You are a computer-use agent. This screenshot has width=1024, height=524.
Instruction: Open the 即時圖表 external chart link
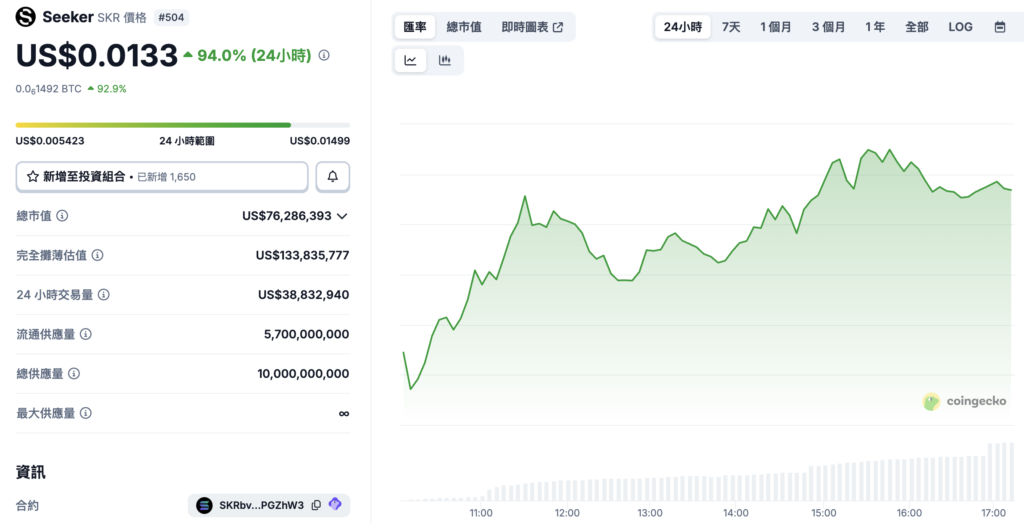coord(532,27)
